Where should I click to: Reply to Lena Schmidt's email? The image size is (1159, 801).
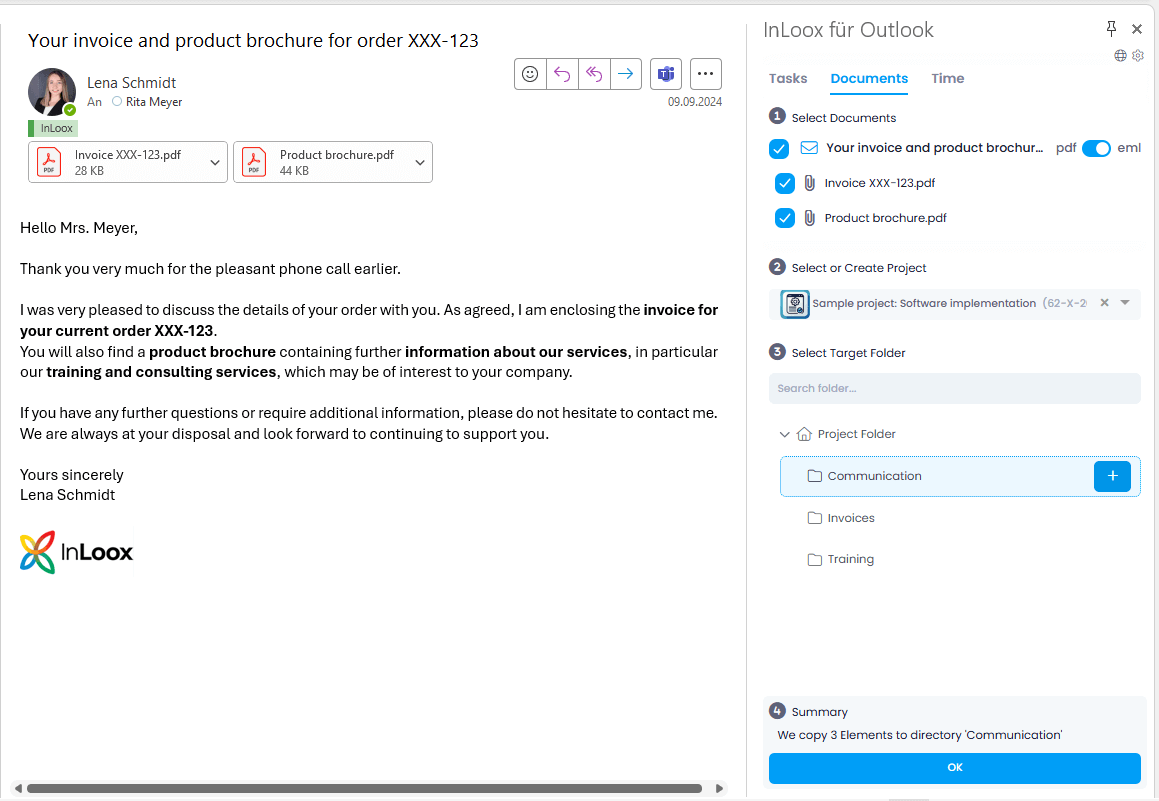[x=562, y=73]
